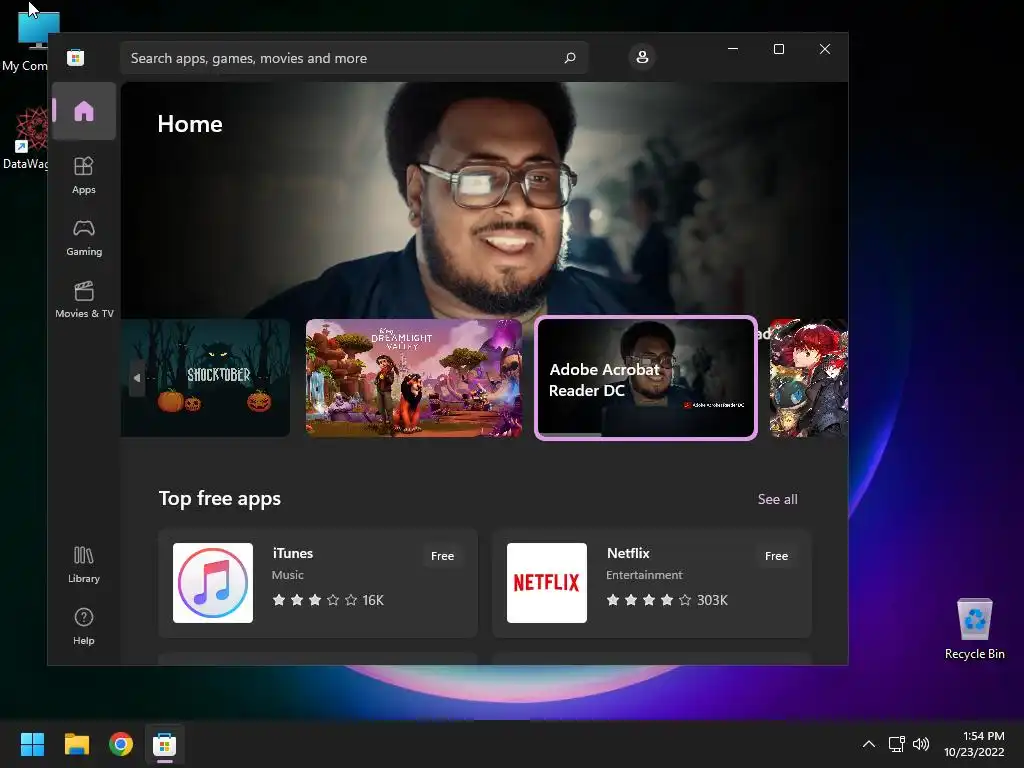Click the search magnifier icon
The image size is (1024, 768).
(x=570, y=57)
